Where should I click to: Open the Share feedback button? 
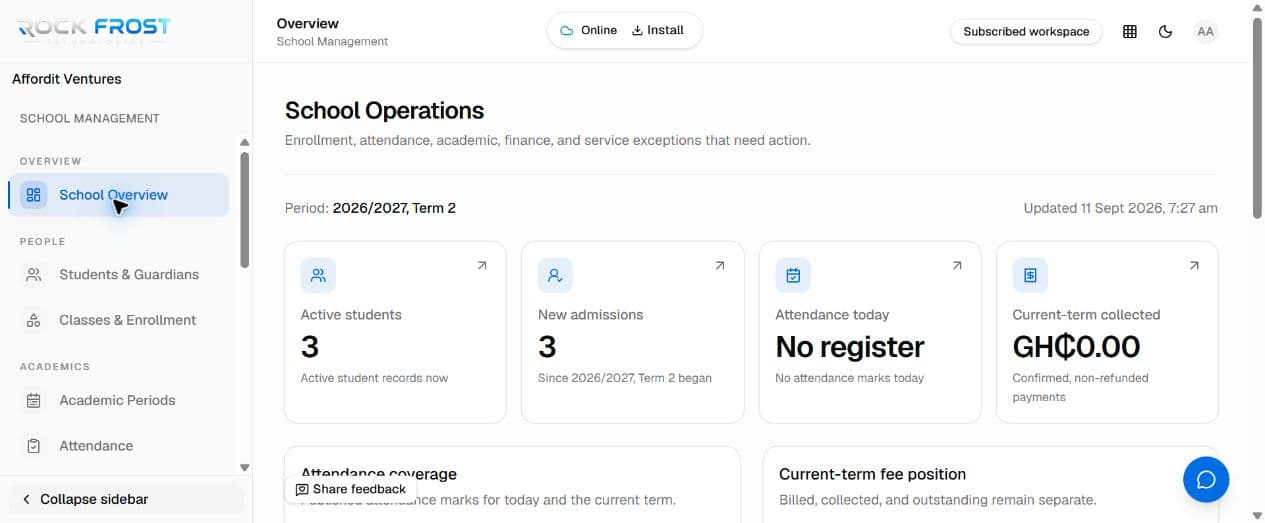[x=350, y=489]
